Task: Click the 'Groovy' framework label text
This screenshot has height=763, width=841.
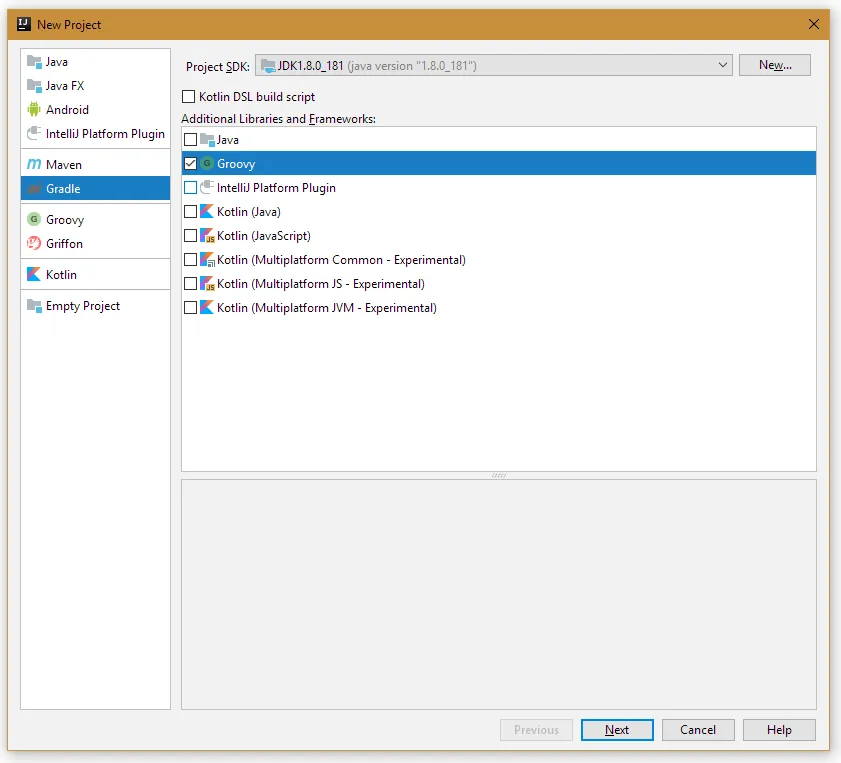Action: coord(236,164)
